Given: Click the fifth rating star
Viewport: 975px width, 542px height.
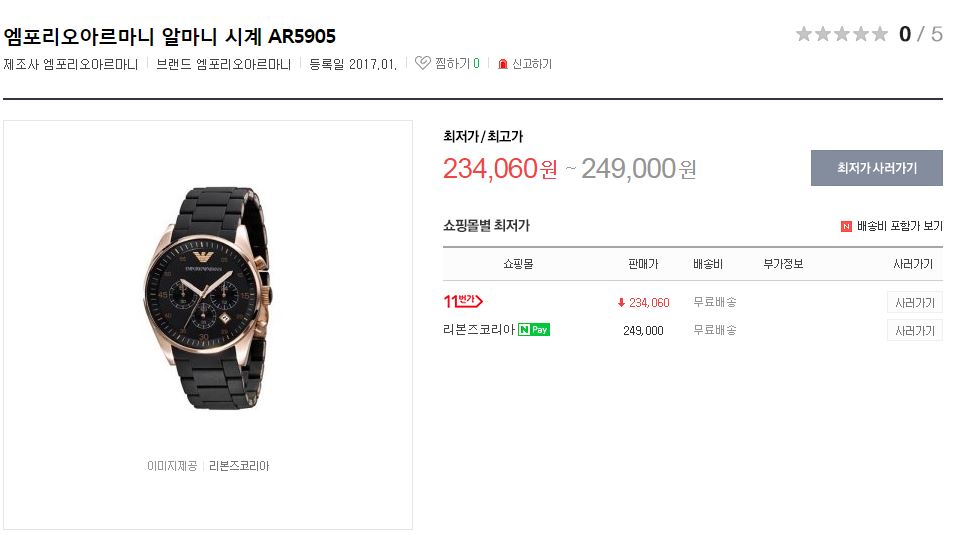Looking at the screenshot, I should point(879,34).
